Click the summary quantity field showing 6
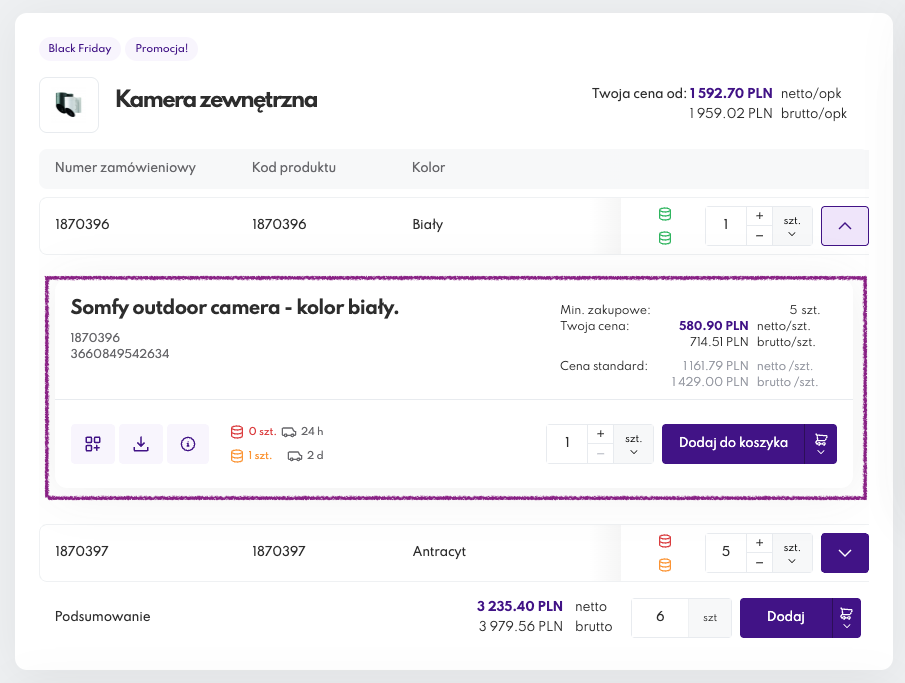This screenshot has width=905, height=683. click(x=659, y=618)
